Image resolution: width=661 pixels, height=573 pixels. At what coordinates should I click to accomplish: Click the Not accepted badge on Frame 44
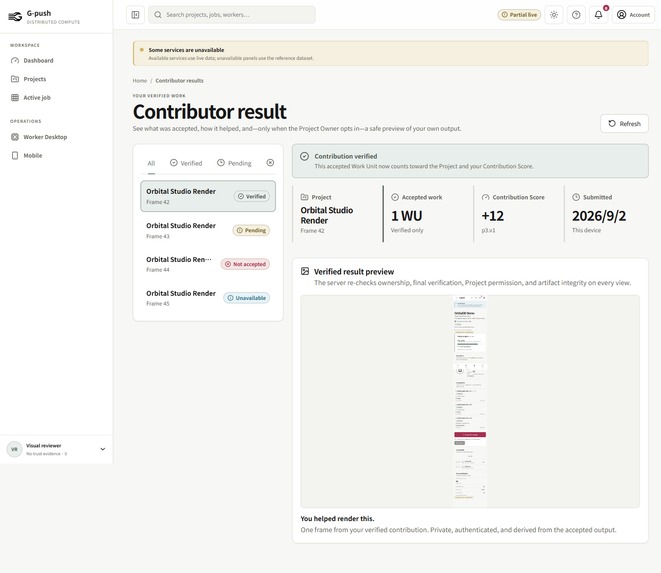[x=245, y=264]
